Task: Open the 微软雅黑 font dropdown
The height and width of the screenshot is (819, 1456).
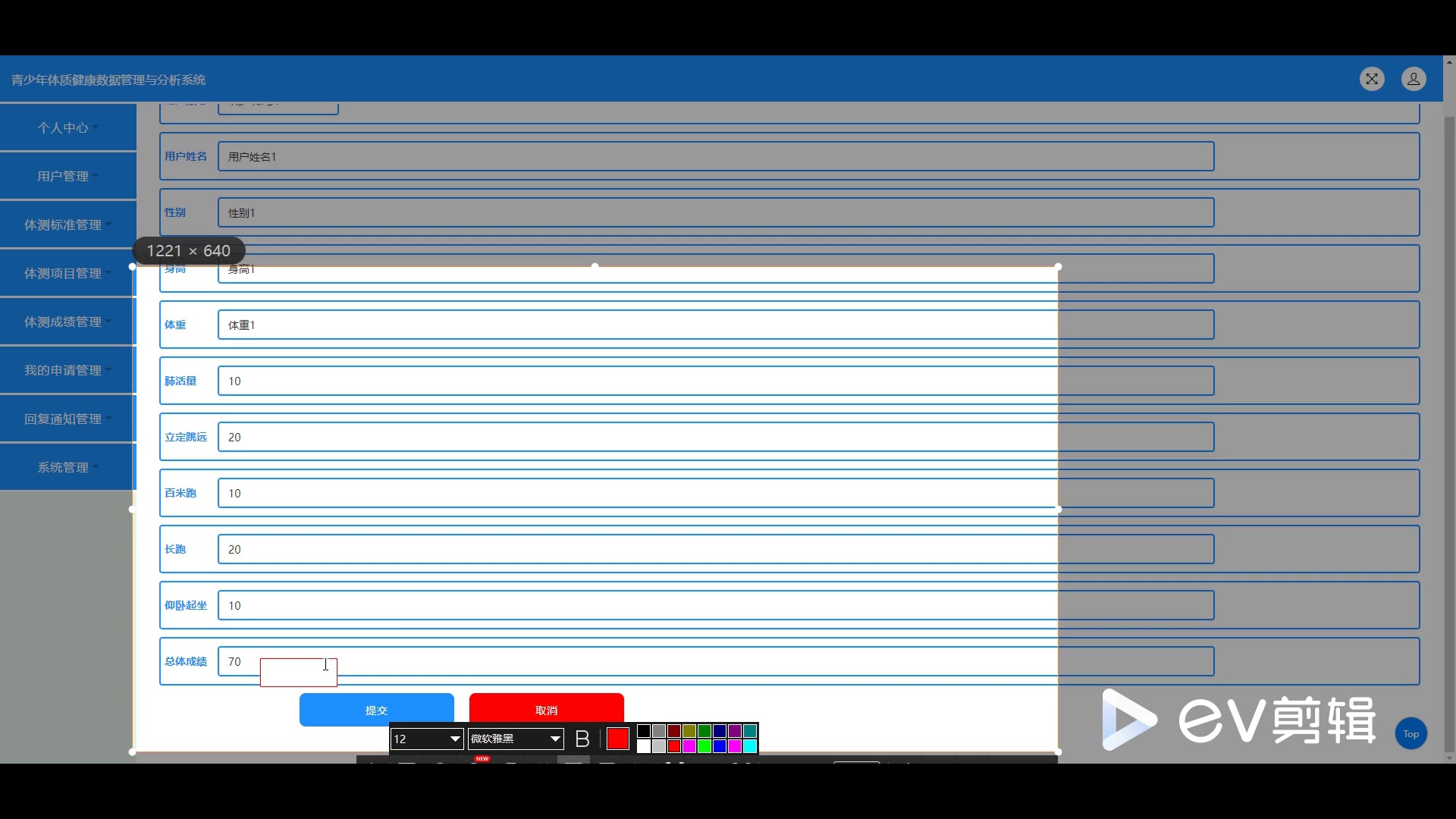Action: pyautogui.click(x=516, y=739)
